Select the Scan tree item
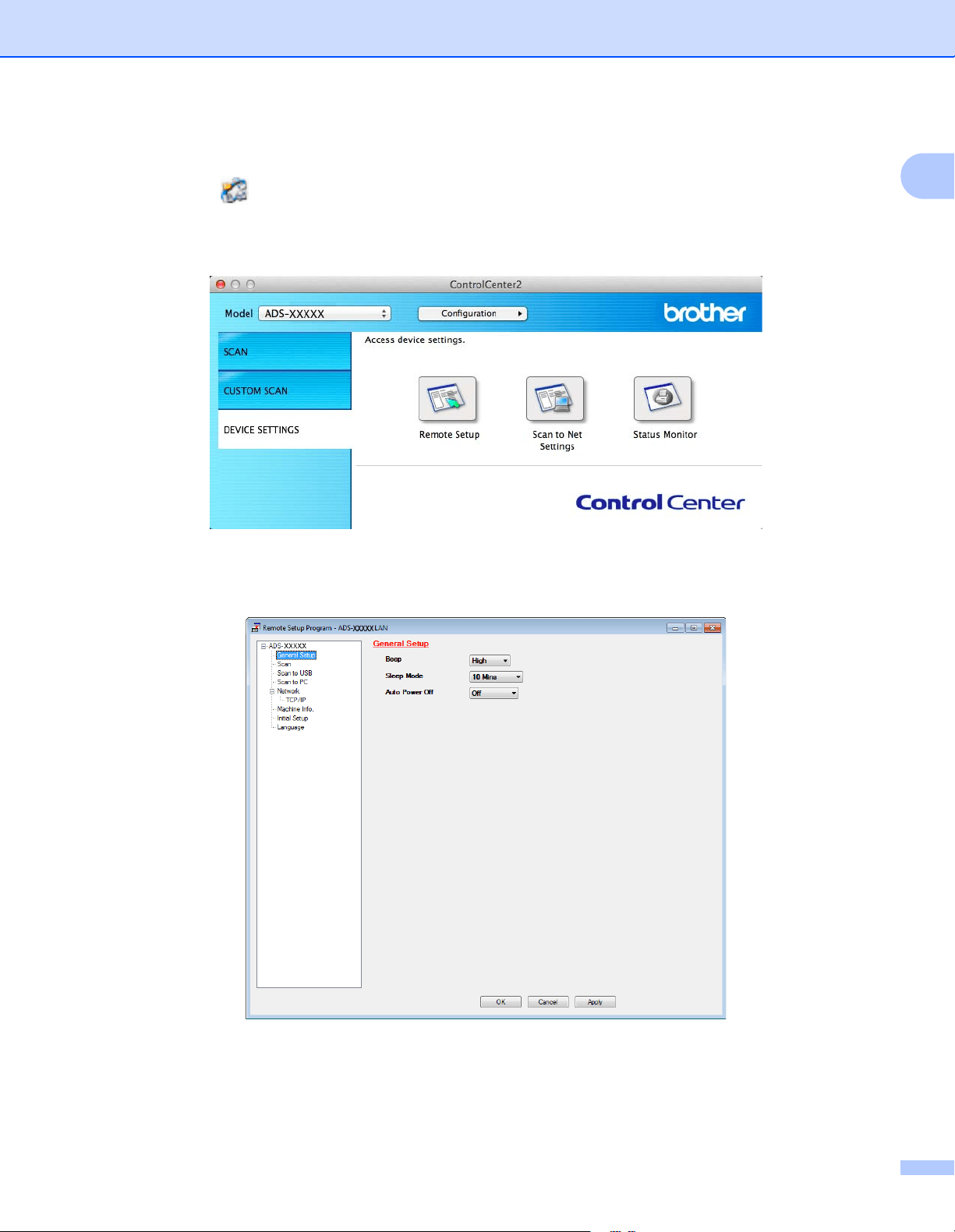This screenshot has height=1232, width=955. click(284, 664)
